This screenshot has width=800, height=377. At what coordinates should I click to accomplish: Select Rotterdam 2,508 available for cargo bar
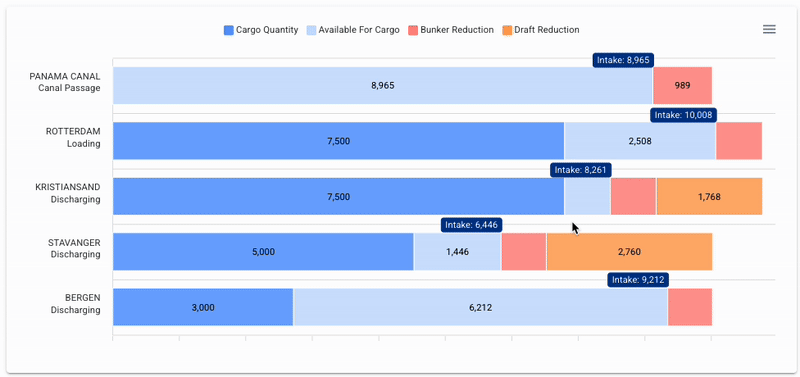[x=640, y=141]
